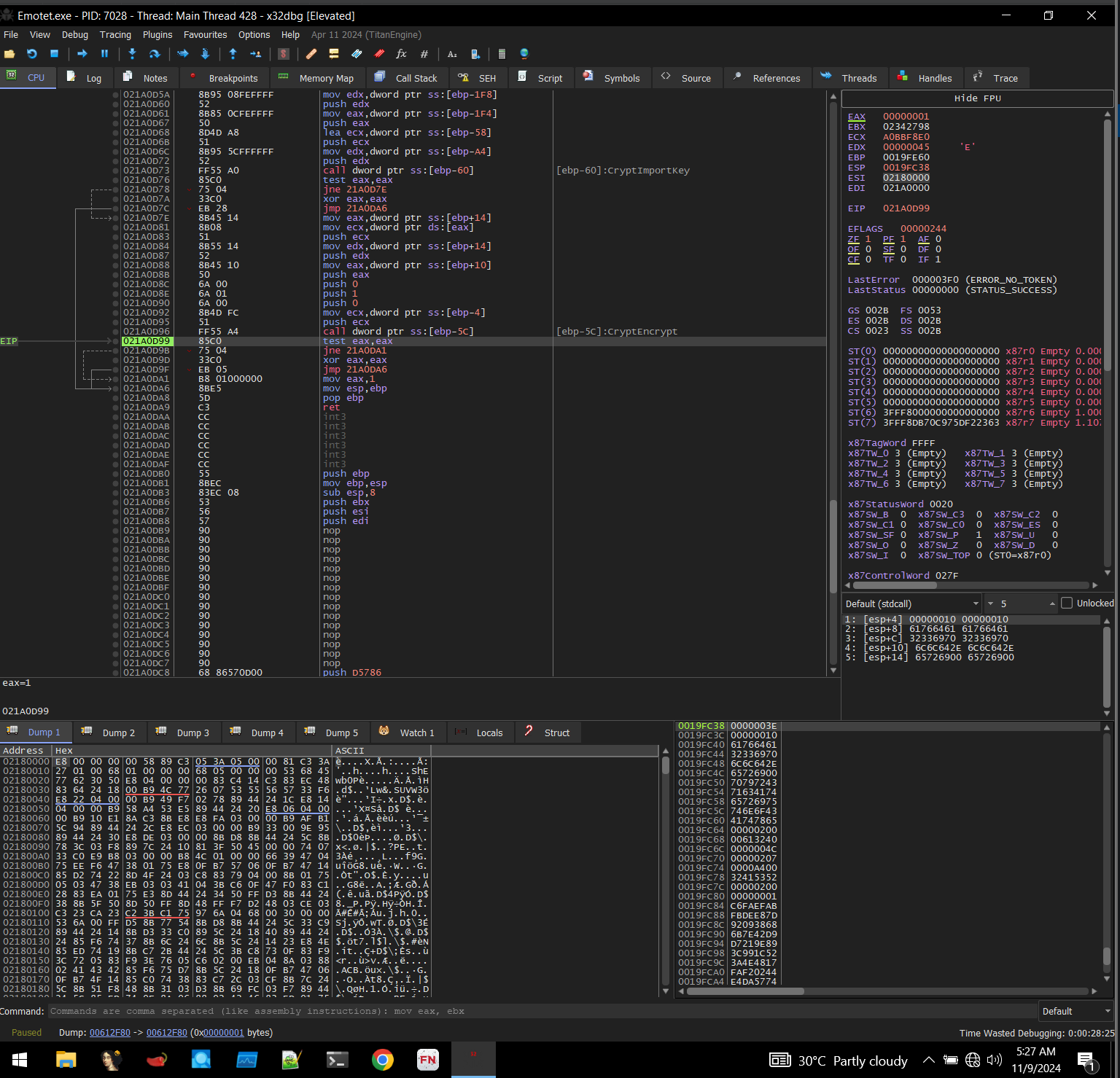1120x1078 pixels.
Task: Open the Watch 1 tab
Action: 408,733
